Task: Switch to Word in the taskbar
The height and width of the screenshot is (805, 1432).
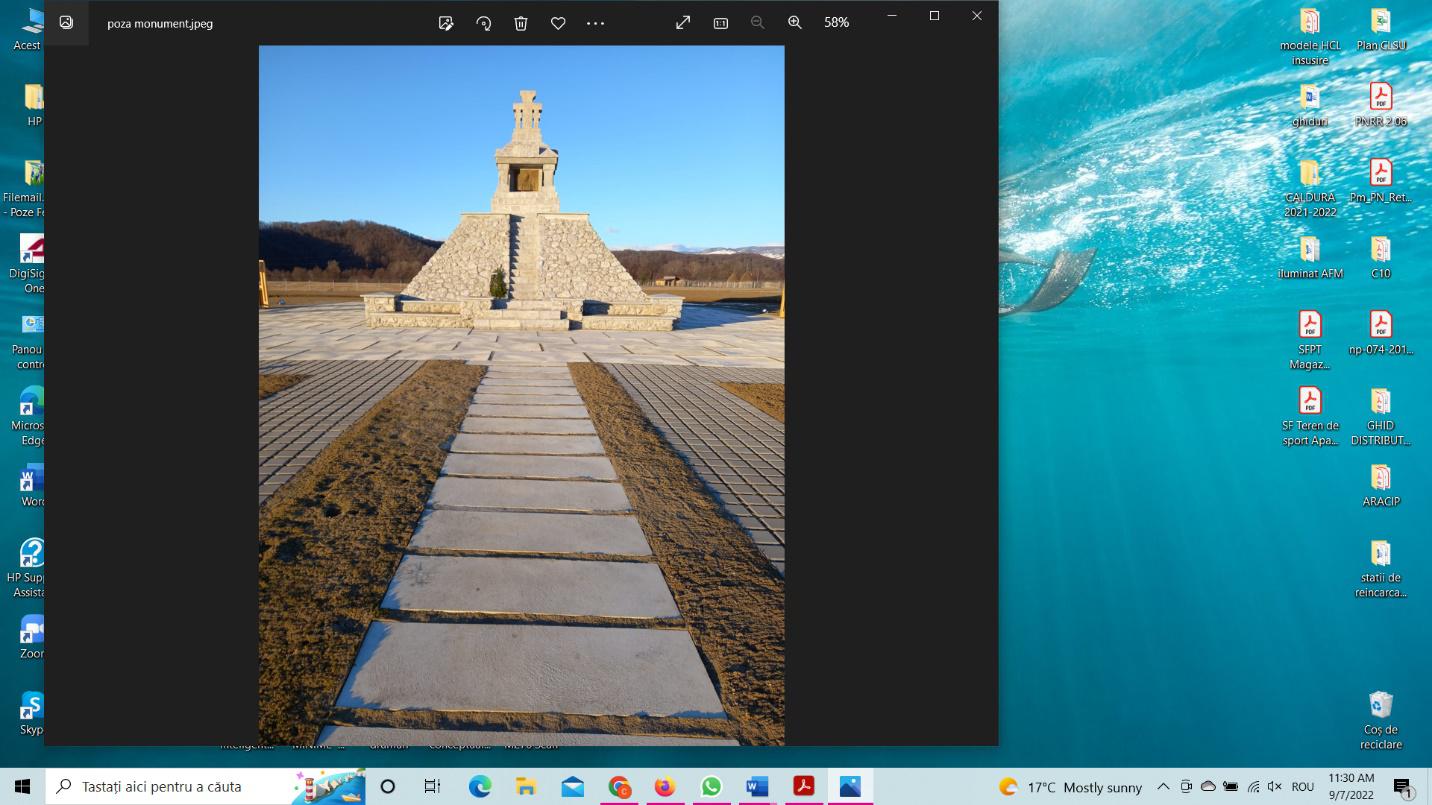Action: (757, 787)
